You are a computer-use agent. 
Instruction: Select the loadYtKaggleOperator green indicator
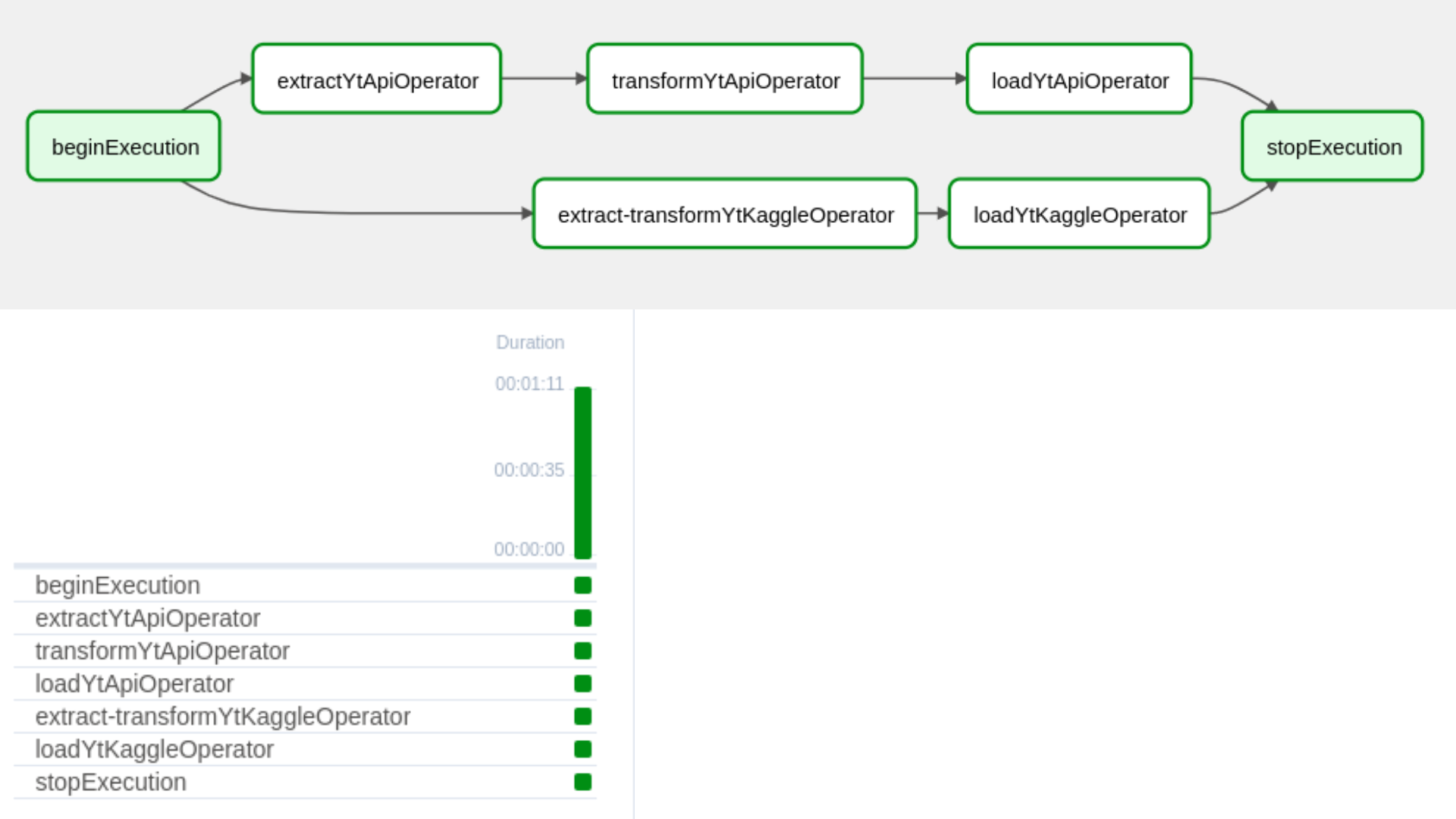[x=582, y=749]
